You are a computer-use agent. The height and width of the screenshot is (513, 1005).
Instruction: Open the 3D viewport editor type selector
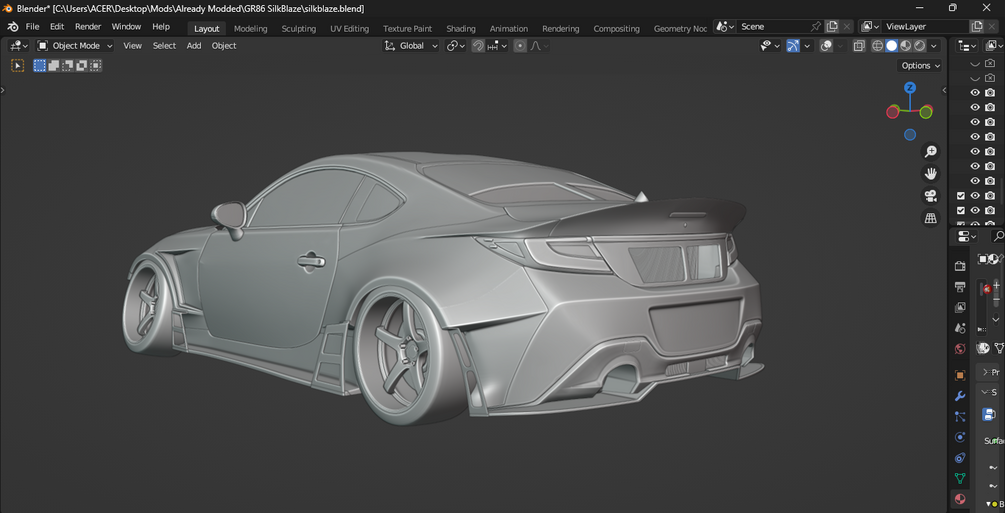coord(19,46)
